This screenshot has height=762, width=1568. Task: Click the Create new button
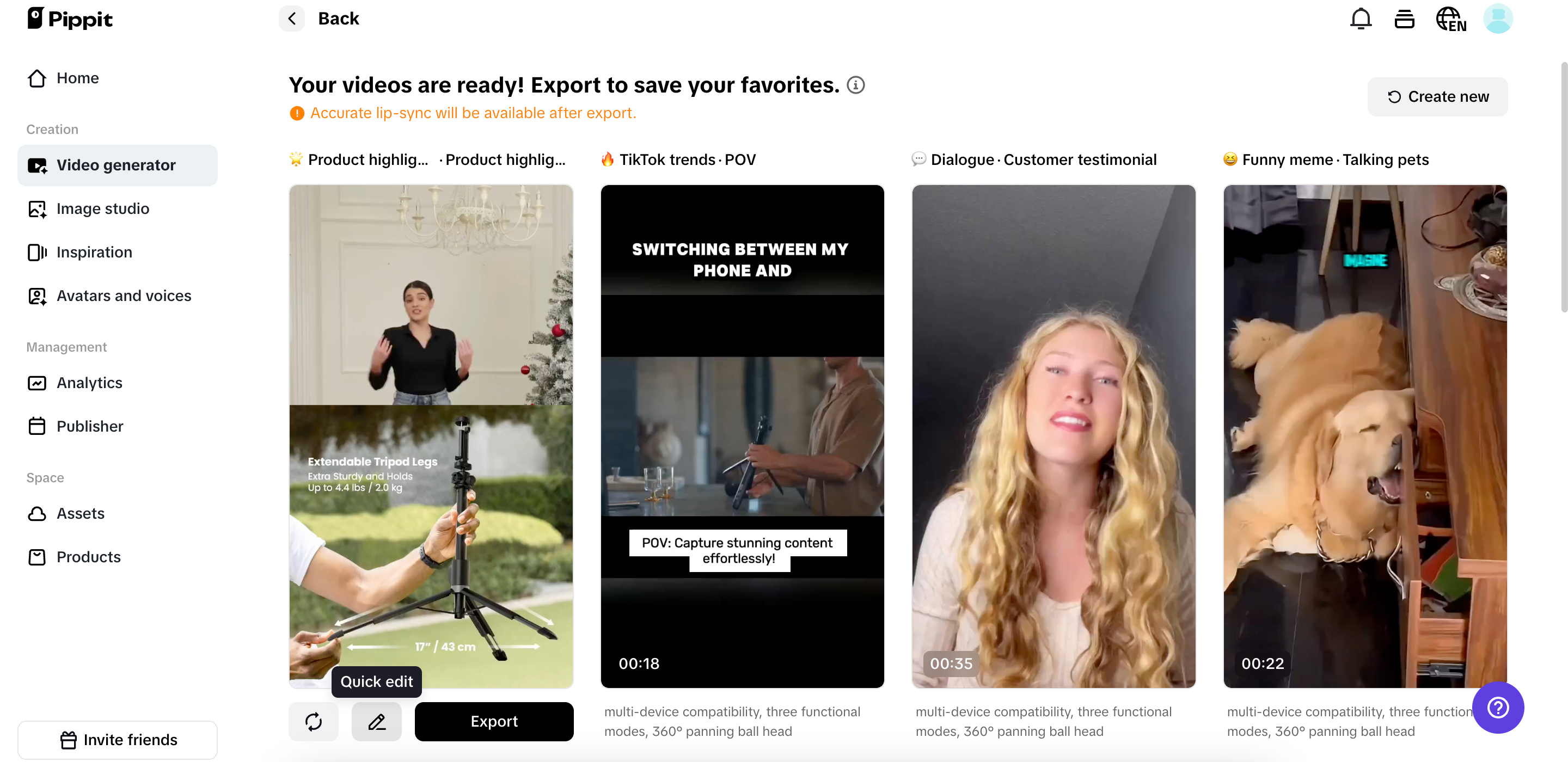tap(1438, 96)
